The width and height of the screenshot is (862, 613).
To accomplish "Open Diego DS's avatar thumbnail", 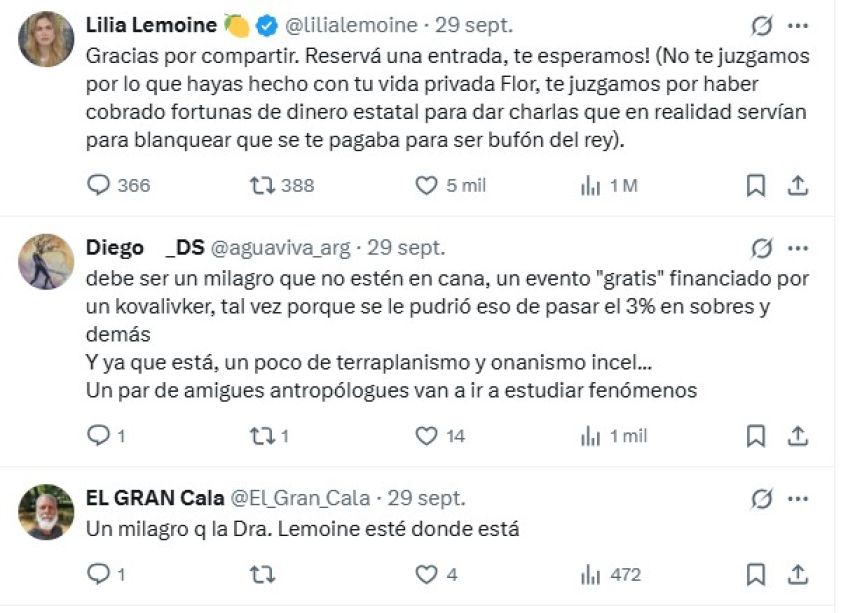I will pyautogui.click(x=46, y=262).
